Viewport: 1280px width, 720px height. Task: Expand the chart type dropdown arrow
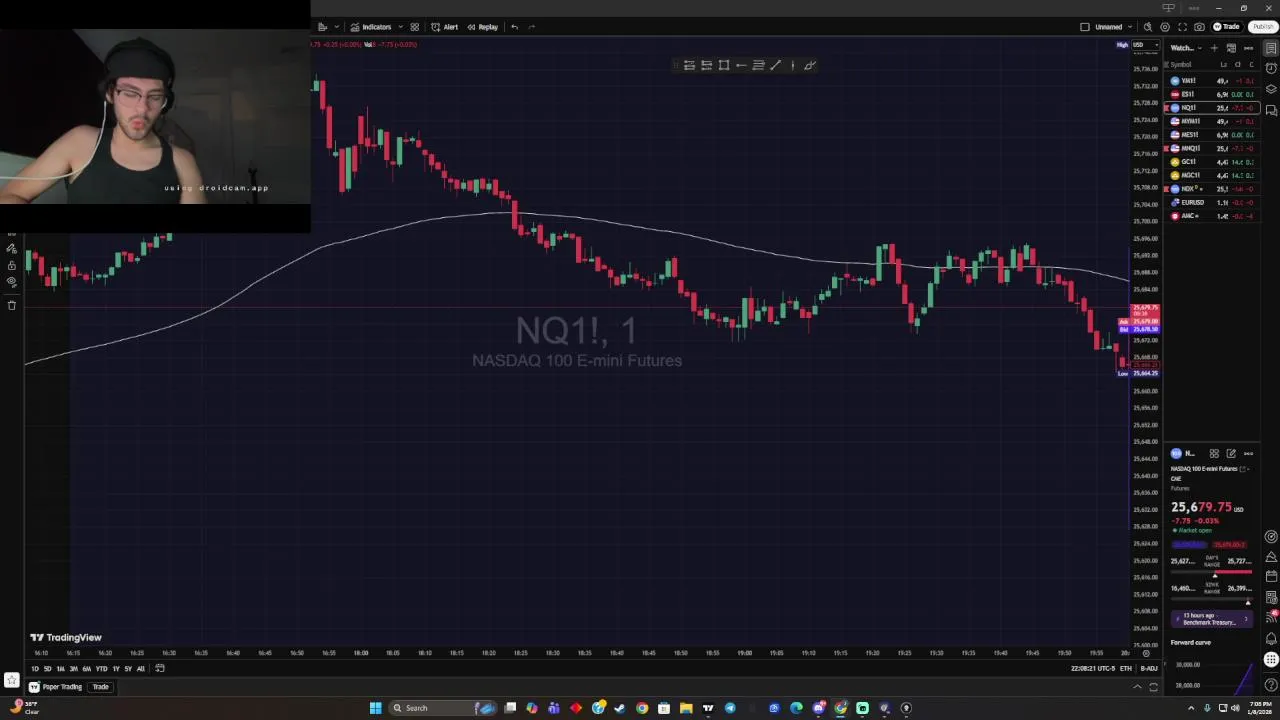tap(336, 27)
